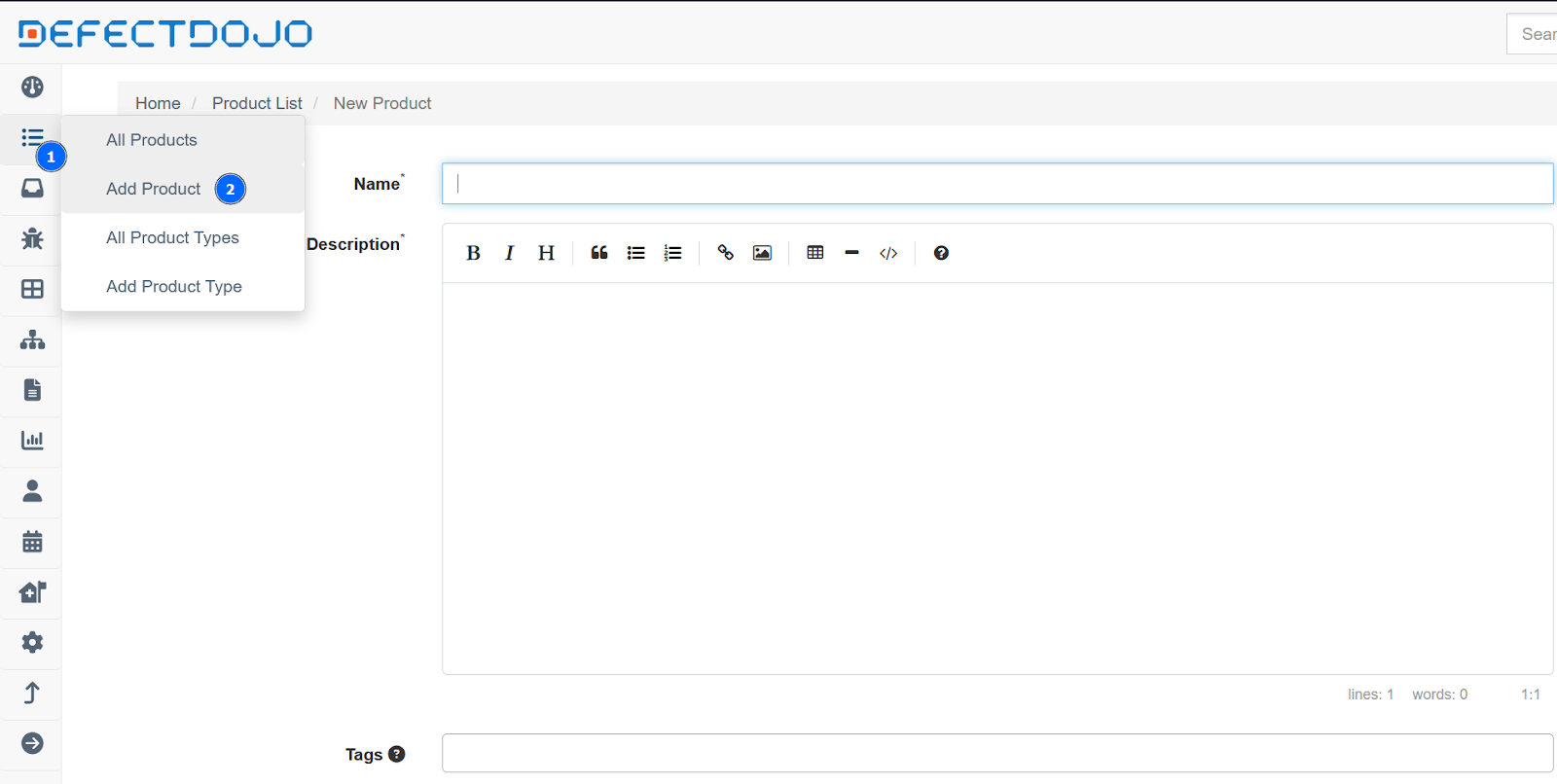Viewport: 1557px width, 784px height.
Task: Open the Users person icon in sidebar
Action: click(x=32, y=491)
